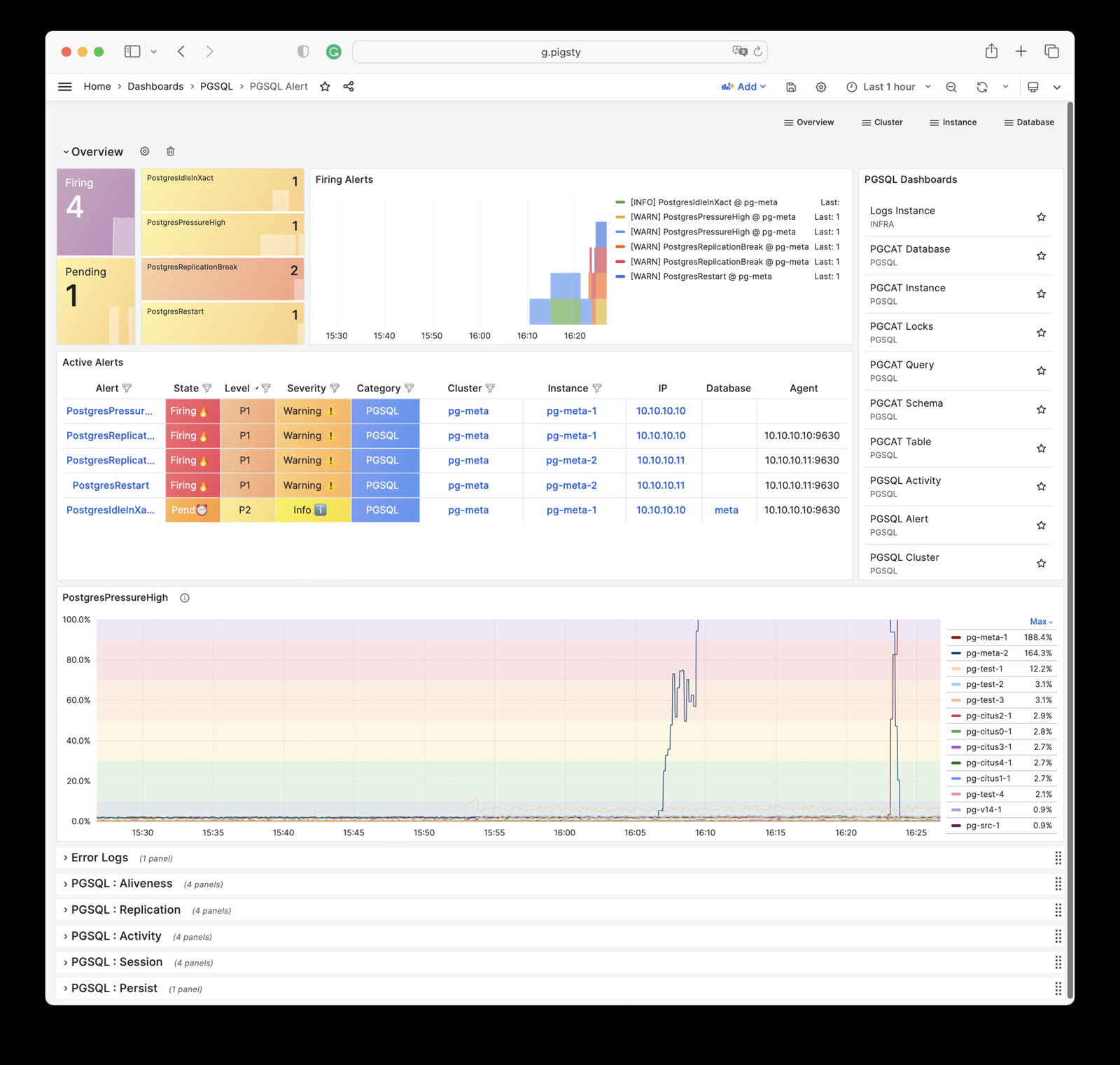Open the Last 1 hour time picker
Screen dimensions: 1120x1065
(x=888, y=87)
